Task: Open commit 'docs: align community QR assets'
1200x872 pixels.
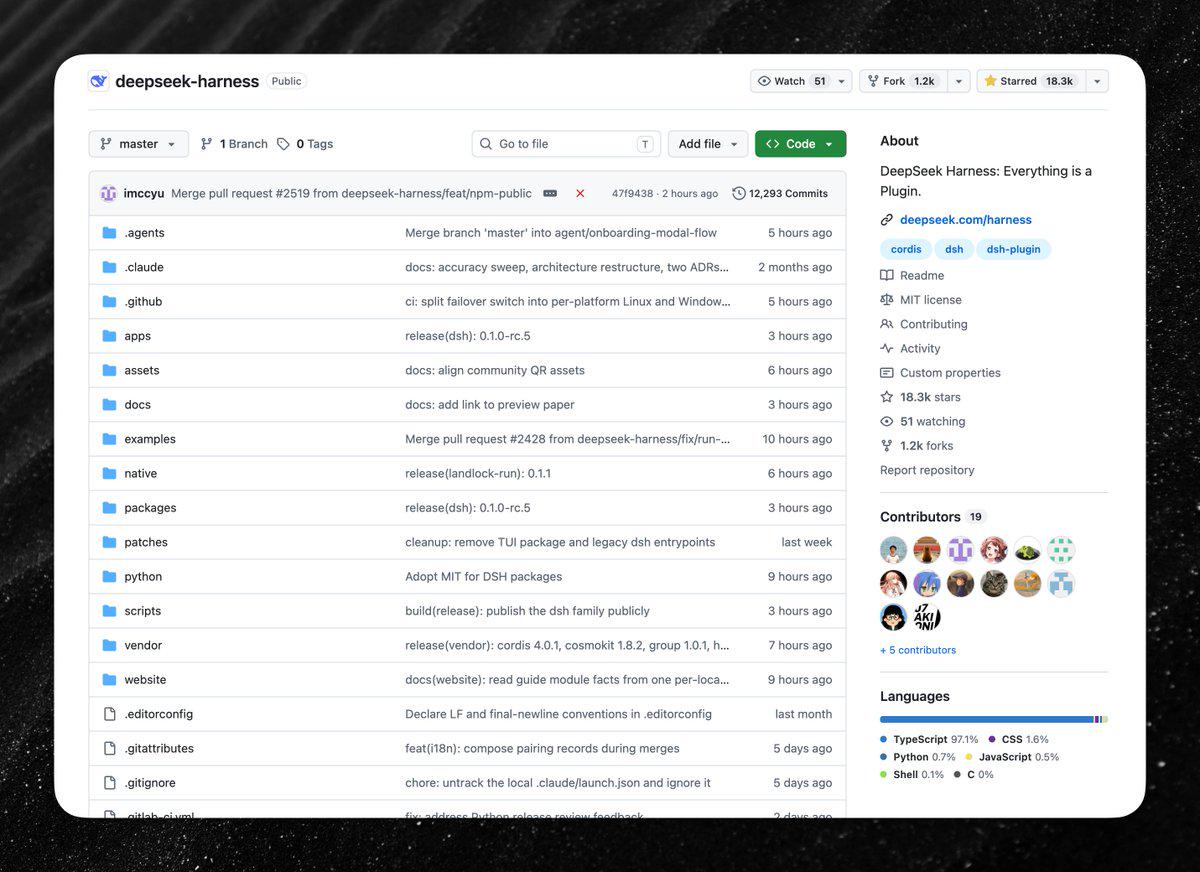Action: click(495, 370)
